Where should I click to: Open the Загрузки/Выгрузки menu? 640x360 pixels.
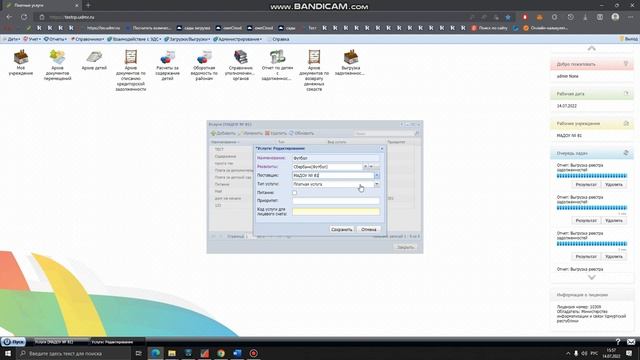[187, 39]
